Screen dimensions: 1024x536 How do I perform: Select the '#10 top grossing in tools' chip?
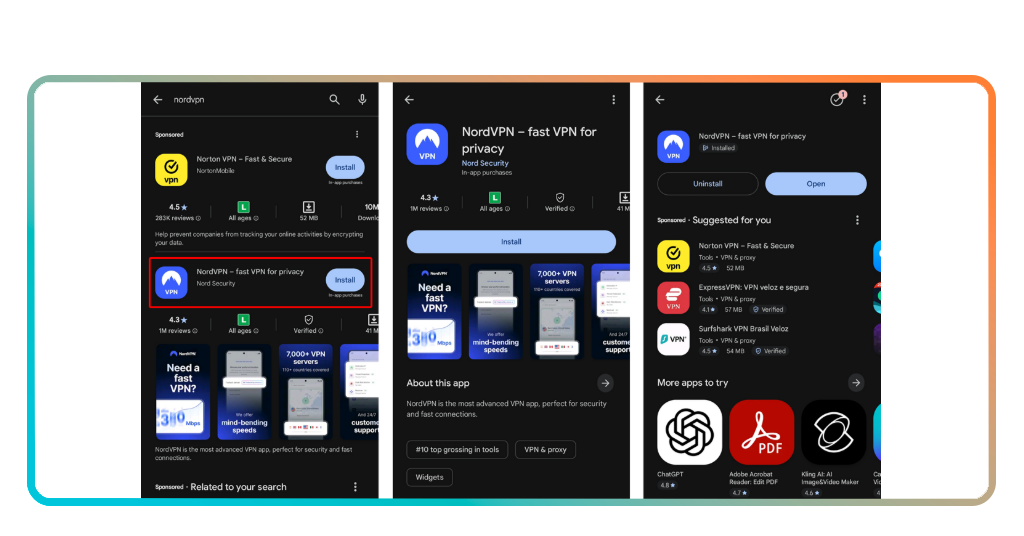pyautogui.click(x=457, y=450)
